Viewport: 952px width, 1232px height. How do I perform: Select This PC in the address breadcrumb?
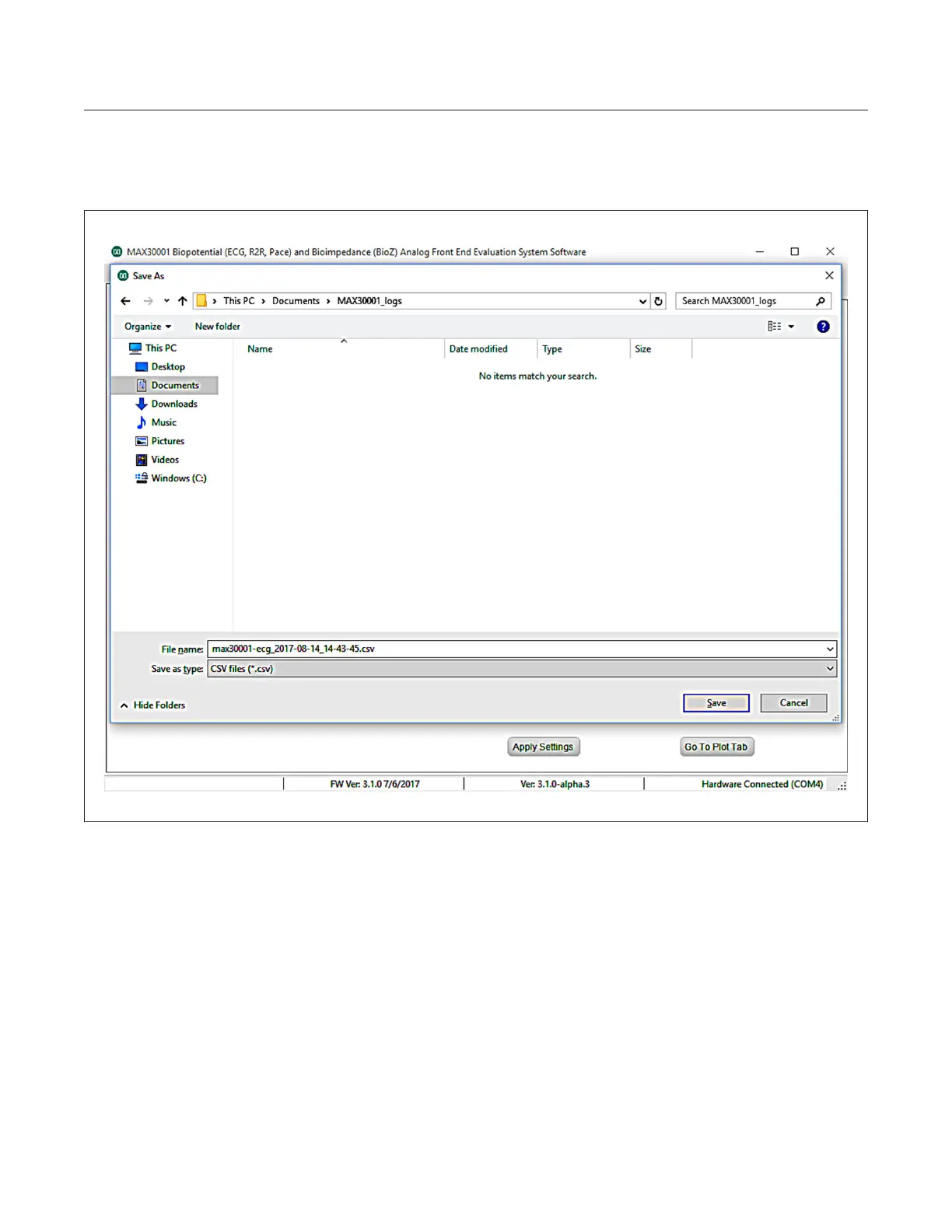click(x=239, y=301)
